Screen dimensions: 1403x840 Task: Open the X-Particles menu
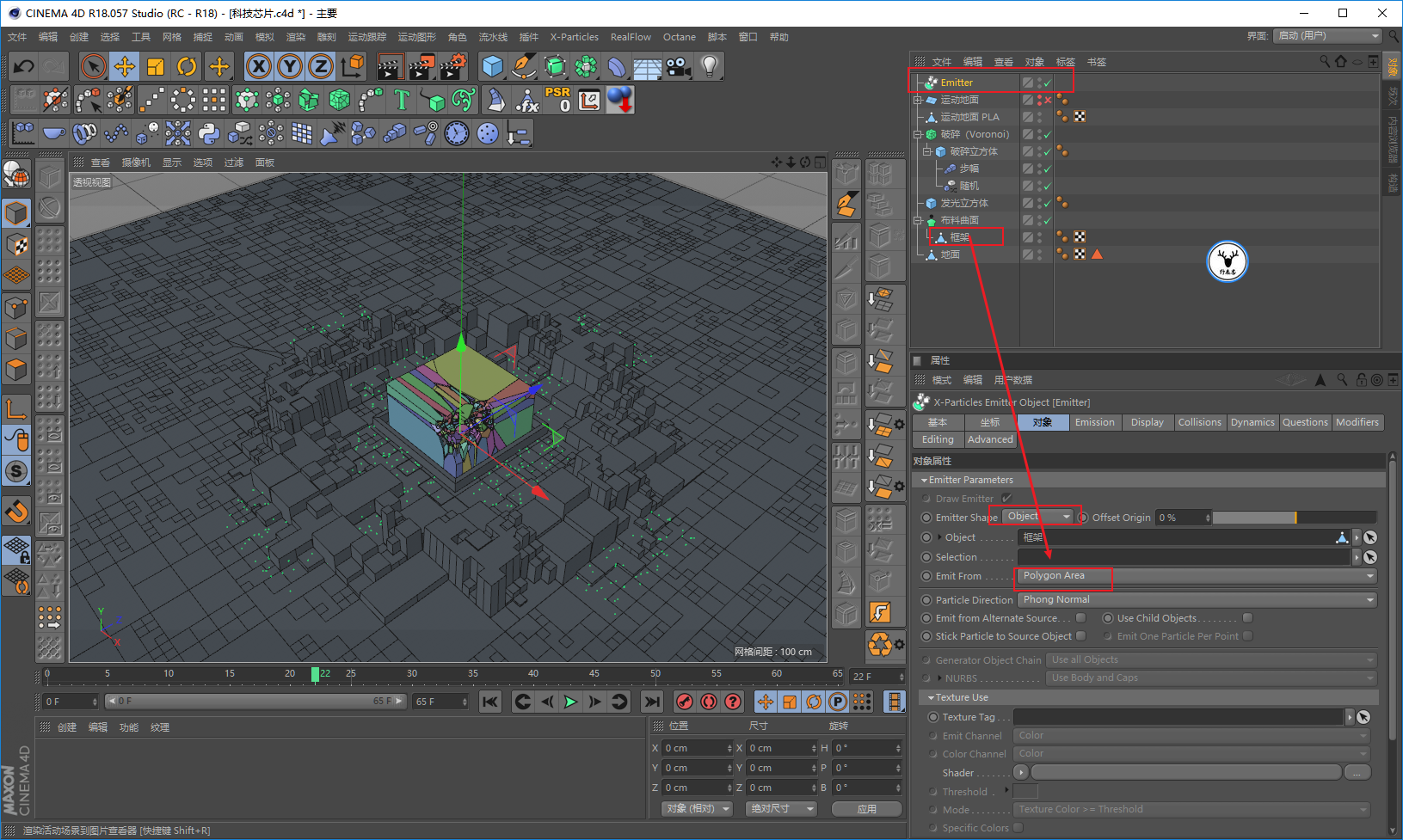[575, 37]
